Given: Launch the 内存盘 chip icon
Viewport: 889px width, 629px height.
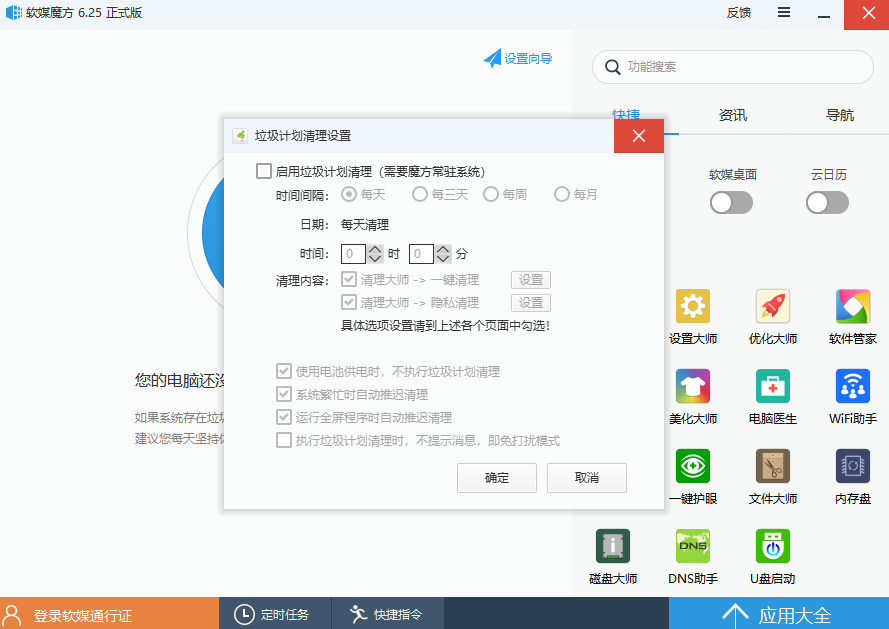Looking at the screenshot, I should pyautogui.click(x=853, y=466).
